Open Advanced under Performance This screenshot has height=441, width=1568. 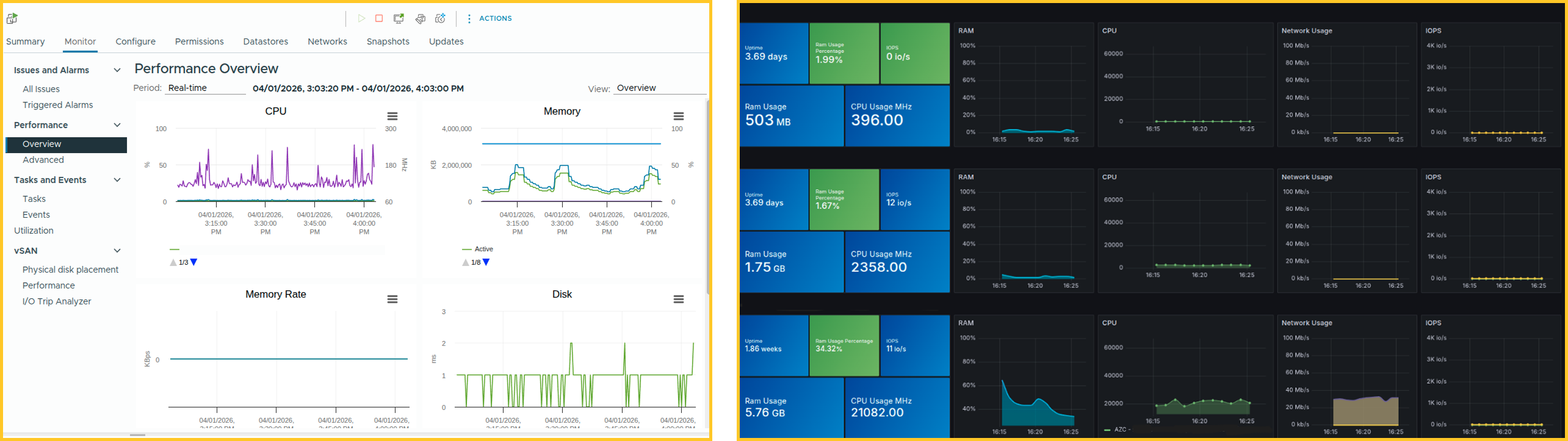click(x=43, y=160)
